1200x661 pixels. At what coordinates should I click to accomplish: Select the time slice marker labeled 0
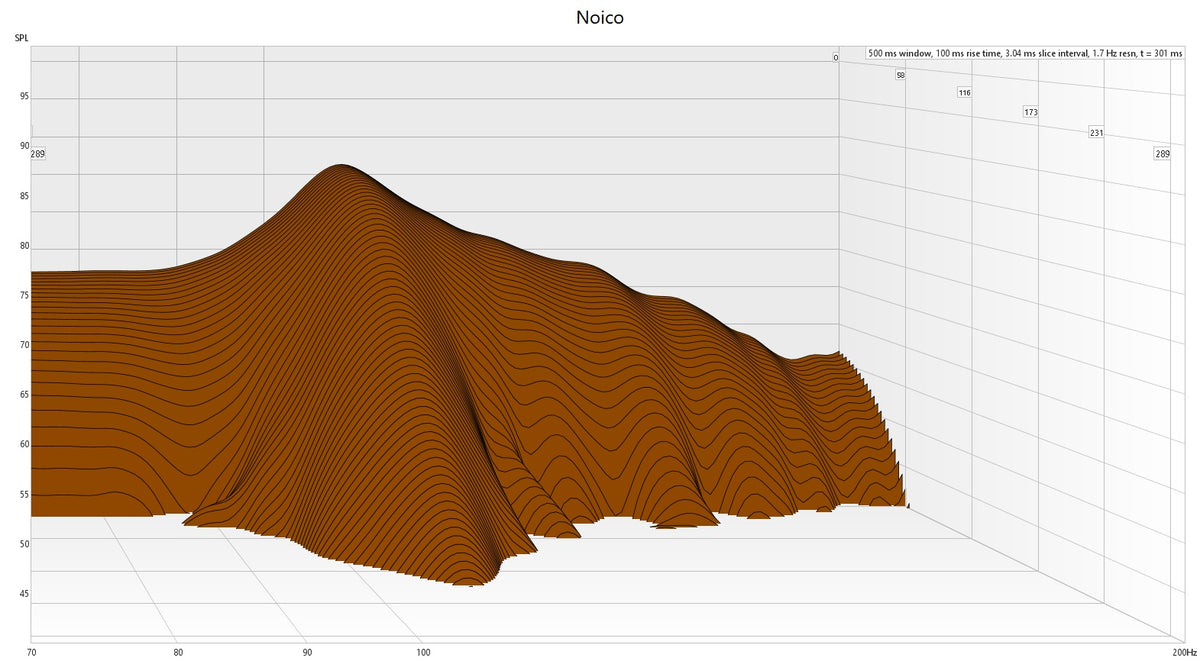[x=833, y=58]
